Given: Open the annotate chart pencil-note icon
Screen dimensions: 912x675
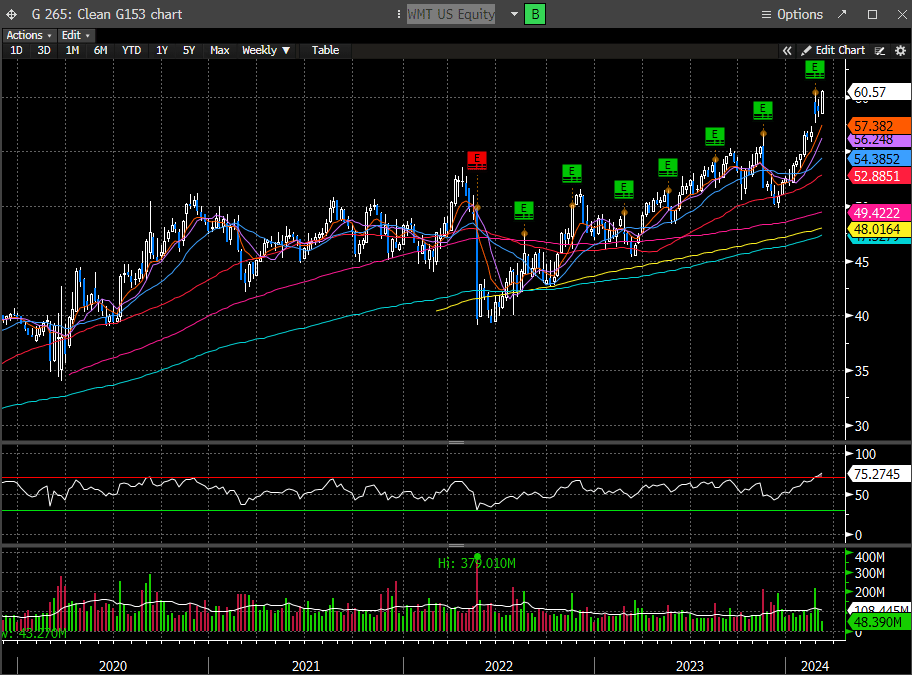Looking at the screenshot, I should click(x=880, y=50).
